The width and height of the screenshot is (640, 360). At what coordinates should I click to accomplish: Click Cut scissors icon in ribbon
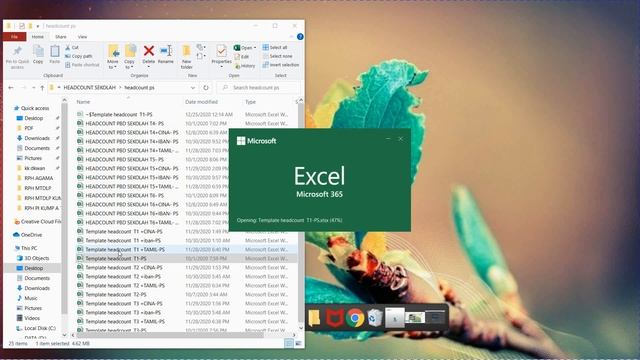click(68, 47)
